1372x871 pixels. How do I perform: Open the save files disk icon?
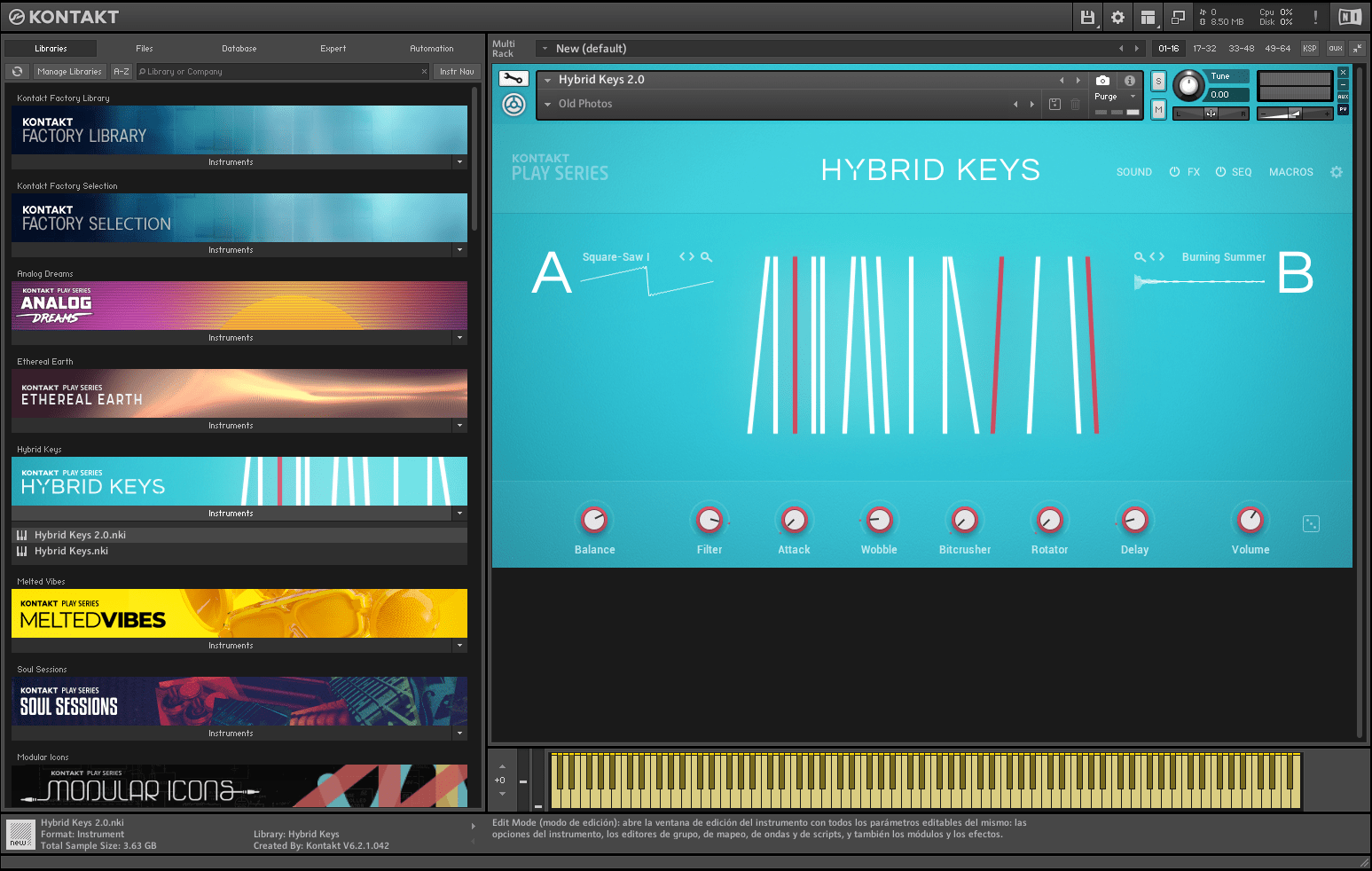(x=1087, y=17)
